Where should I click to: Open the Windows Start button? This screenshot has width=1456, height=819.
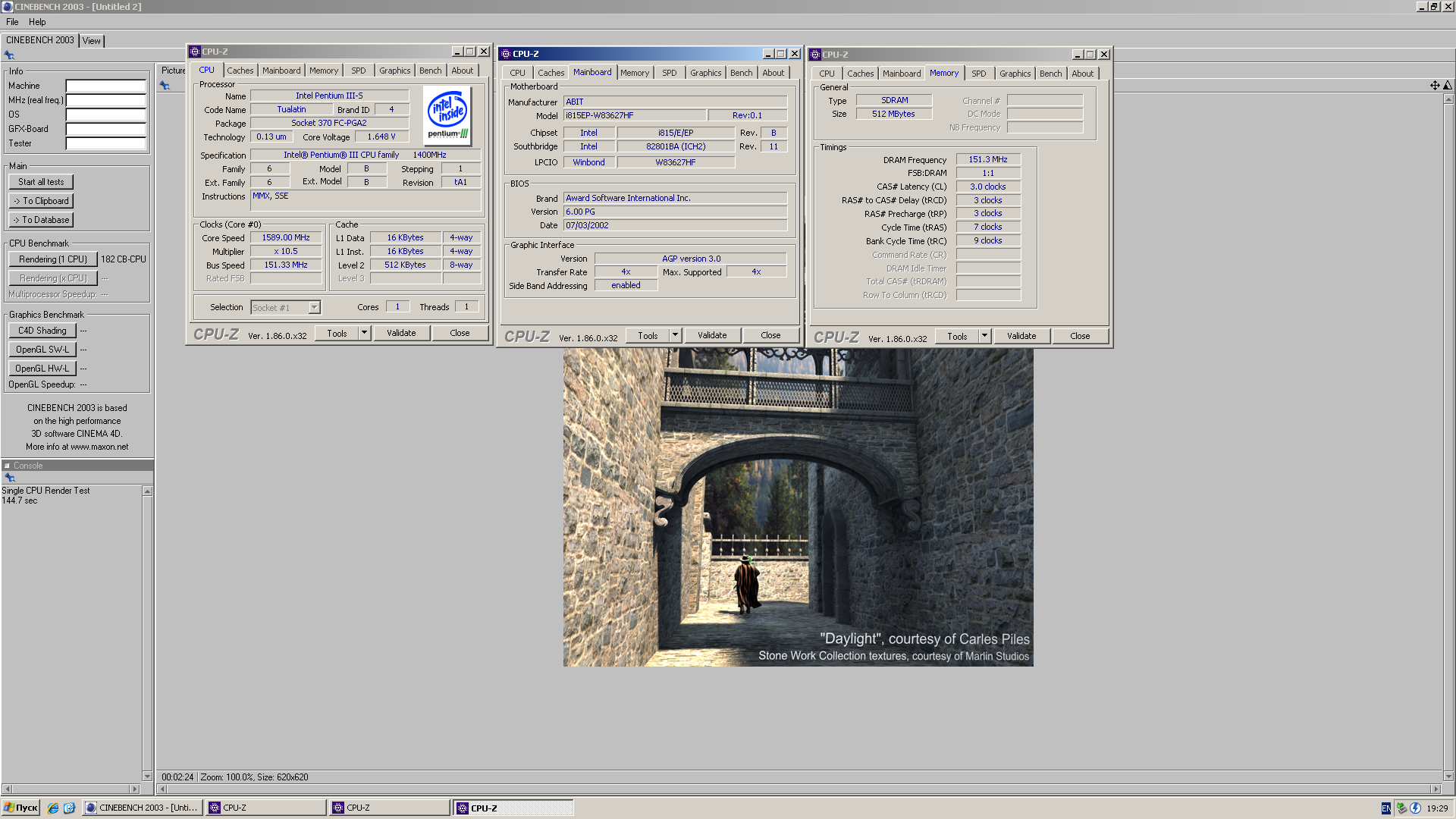(21, 808)
